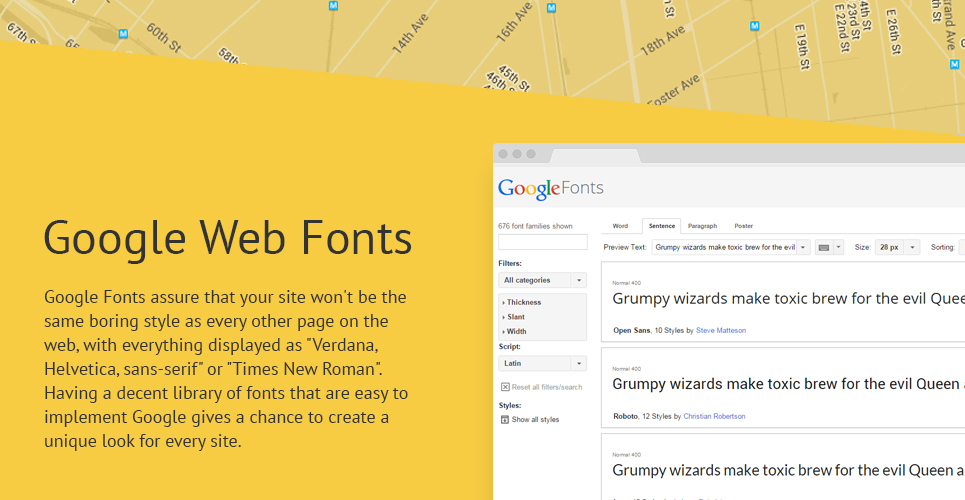The height and width of the screenshot is (500, 965).
Task: Click the Roboto font name
Action: pyautogui.click(x=625, y=416)
